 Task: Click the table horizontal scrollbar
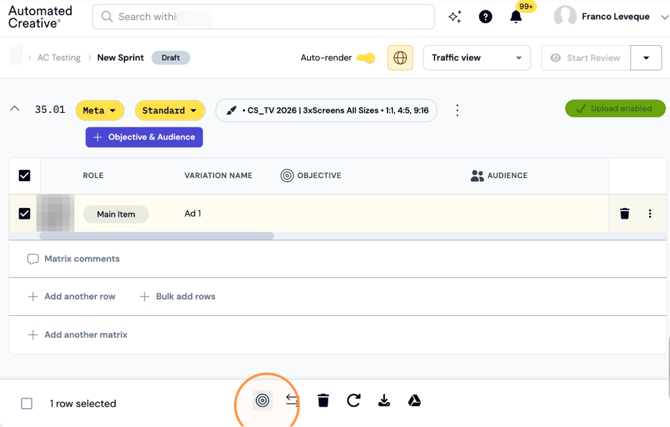157,236
